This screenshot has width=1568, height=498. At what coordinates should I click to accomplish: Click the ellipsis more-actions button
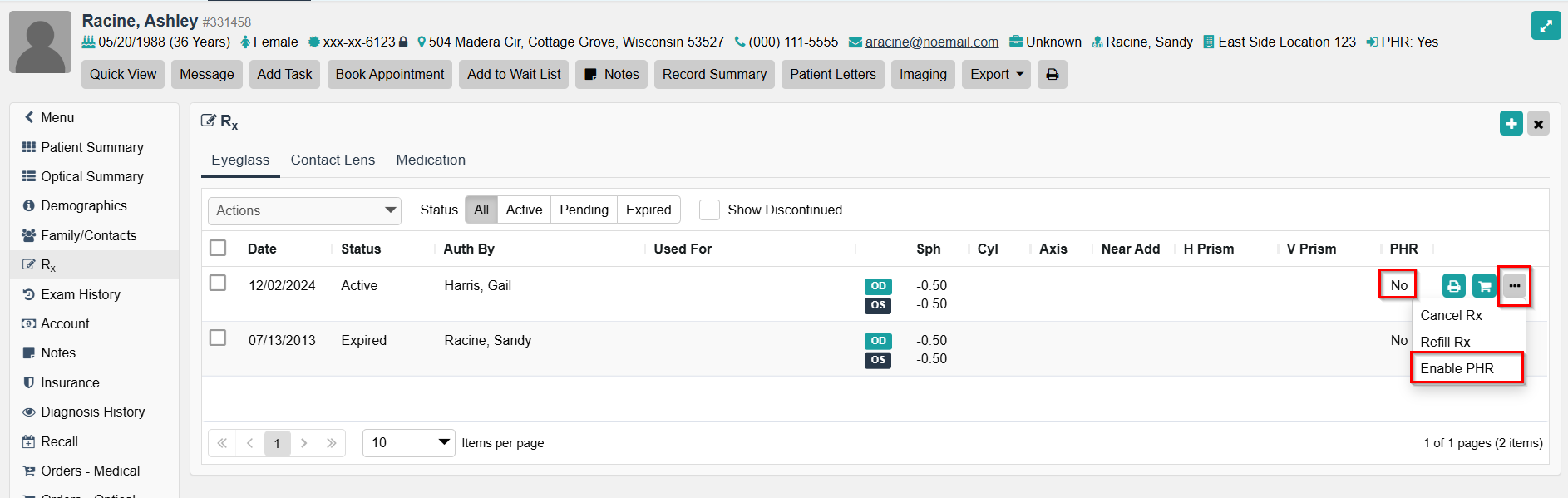[x=1514, y=286]
